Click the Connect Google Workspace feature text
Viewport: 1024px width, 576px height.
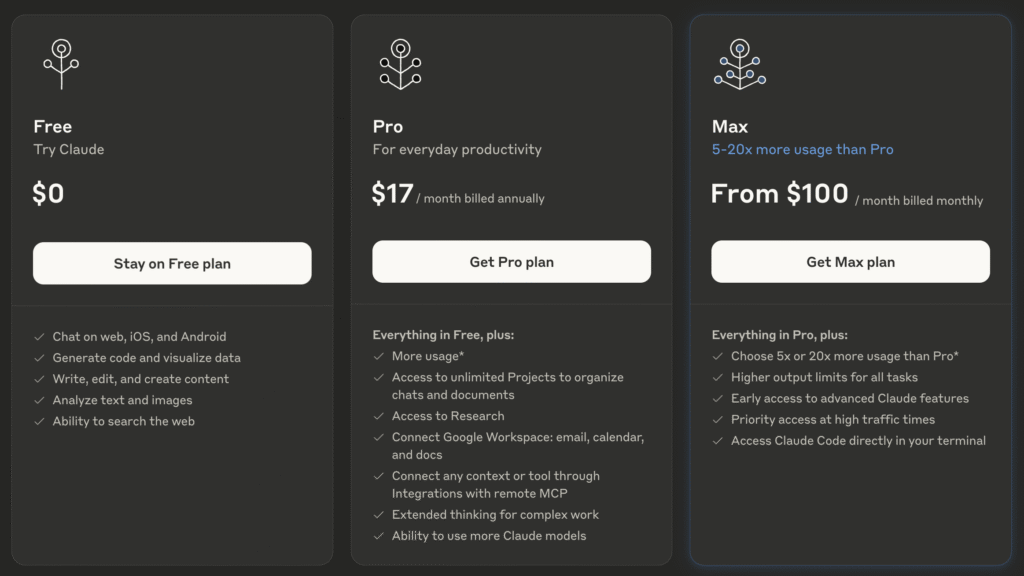pyautogui.click(x=518, y=446)
